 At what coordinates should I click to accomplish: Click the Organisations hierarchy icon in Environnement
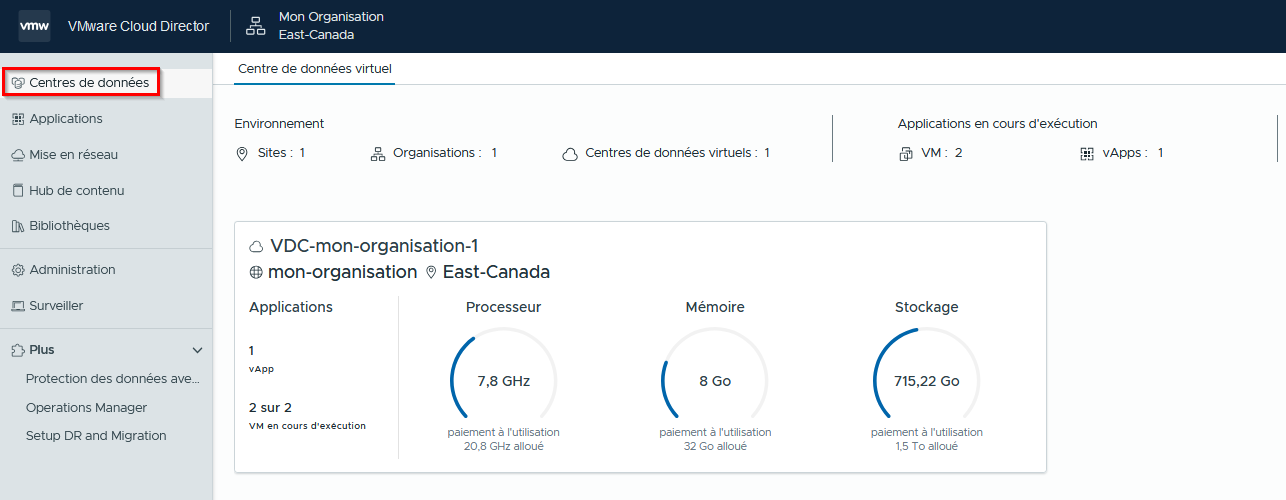tap(378, 154)
